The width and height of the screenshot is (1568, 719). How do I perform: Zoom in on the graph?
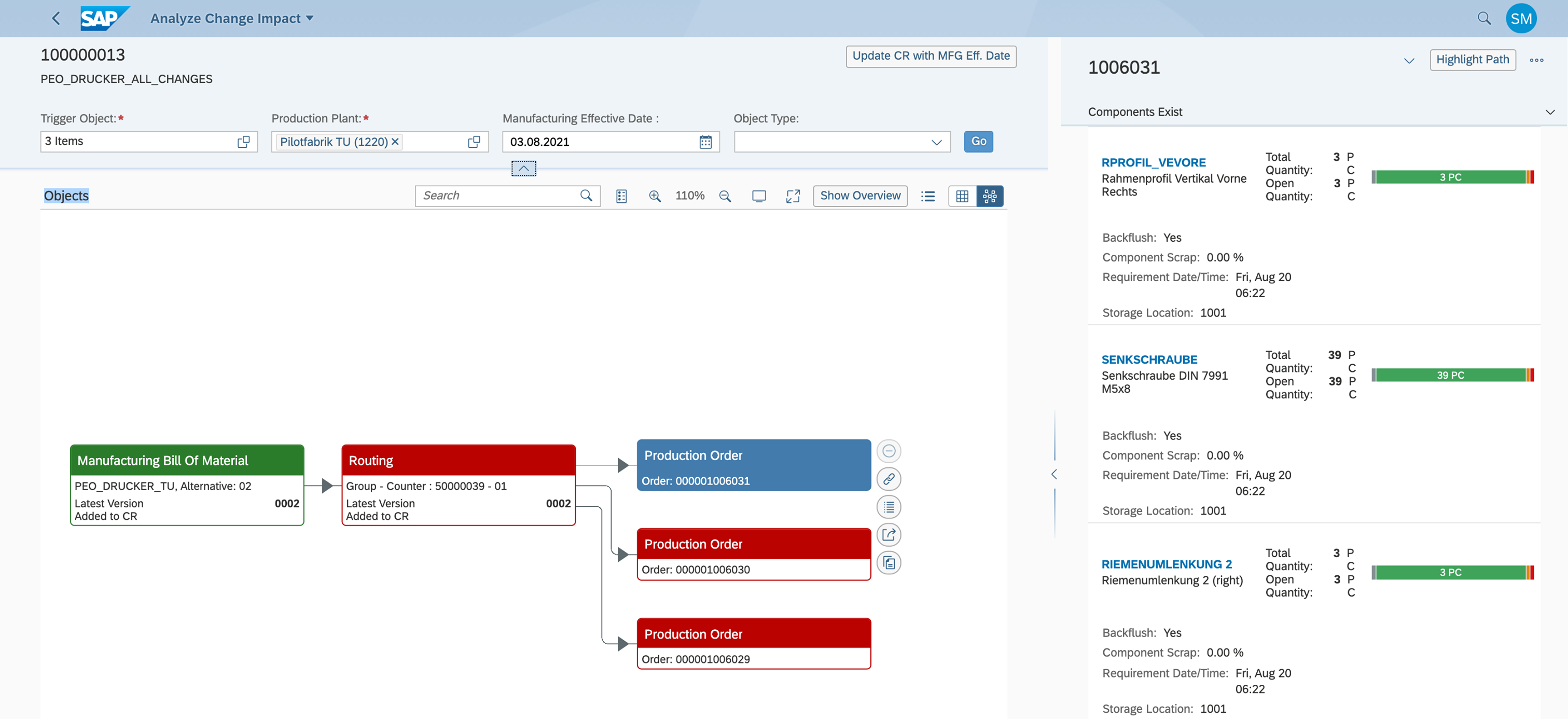click(x=655, y=196)
